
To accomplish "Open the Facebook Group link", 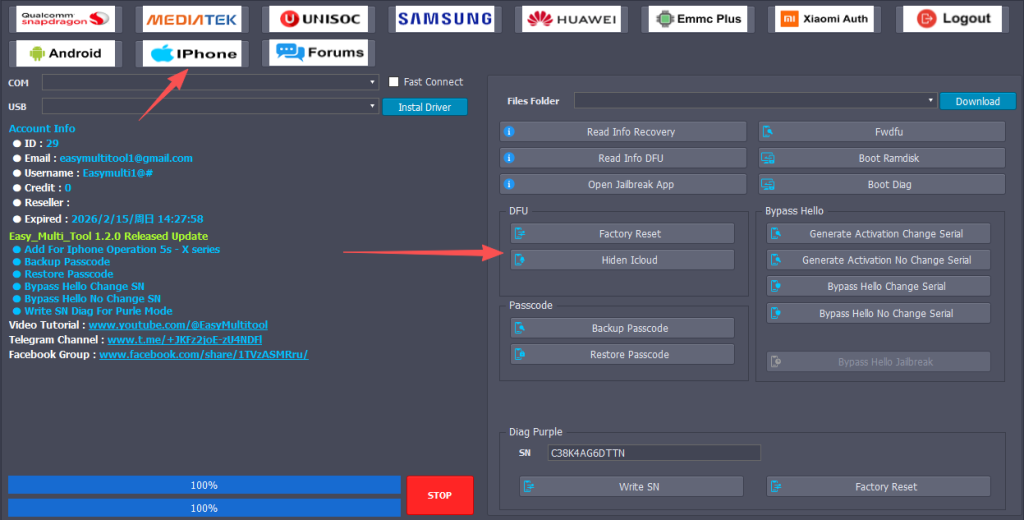I will pos(204,355).
